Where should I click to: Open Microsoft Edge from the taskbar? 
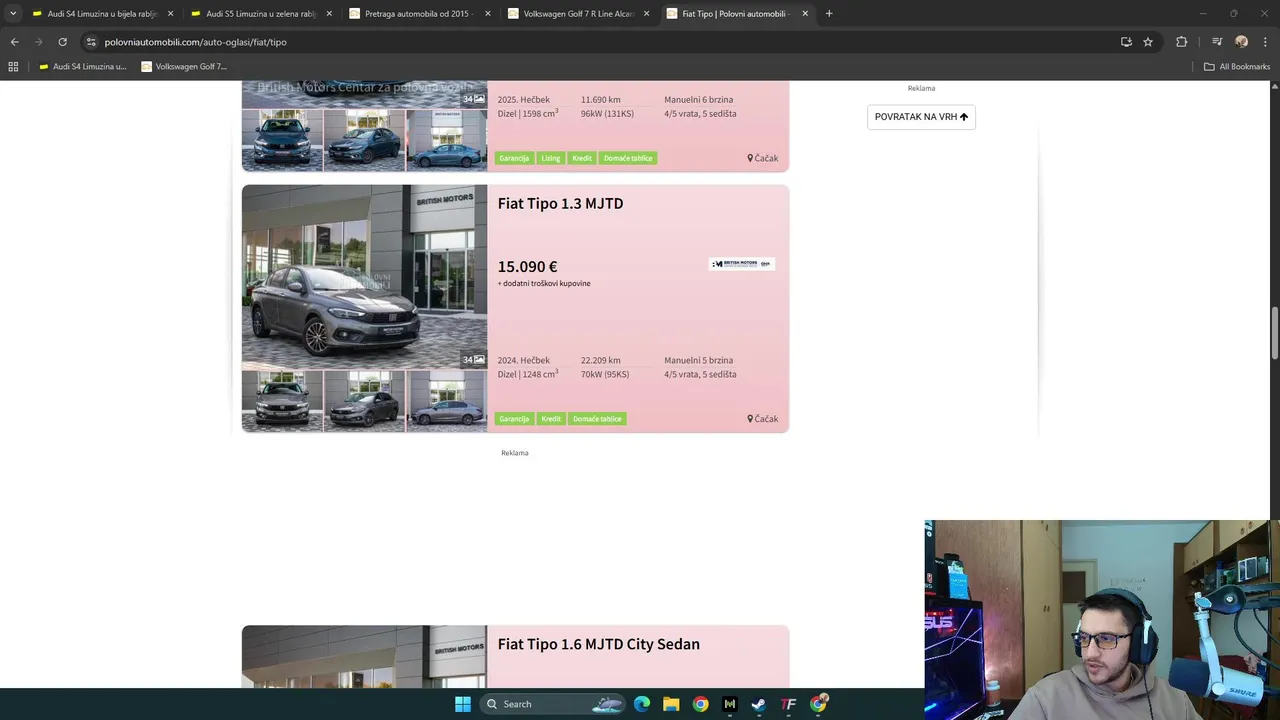pyautogui.click(x=642, y=704)
